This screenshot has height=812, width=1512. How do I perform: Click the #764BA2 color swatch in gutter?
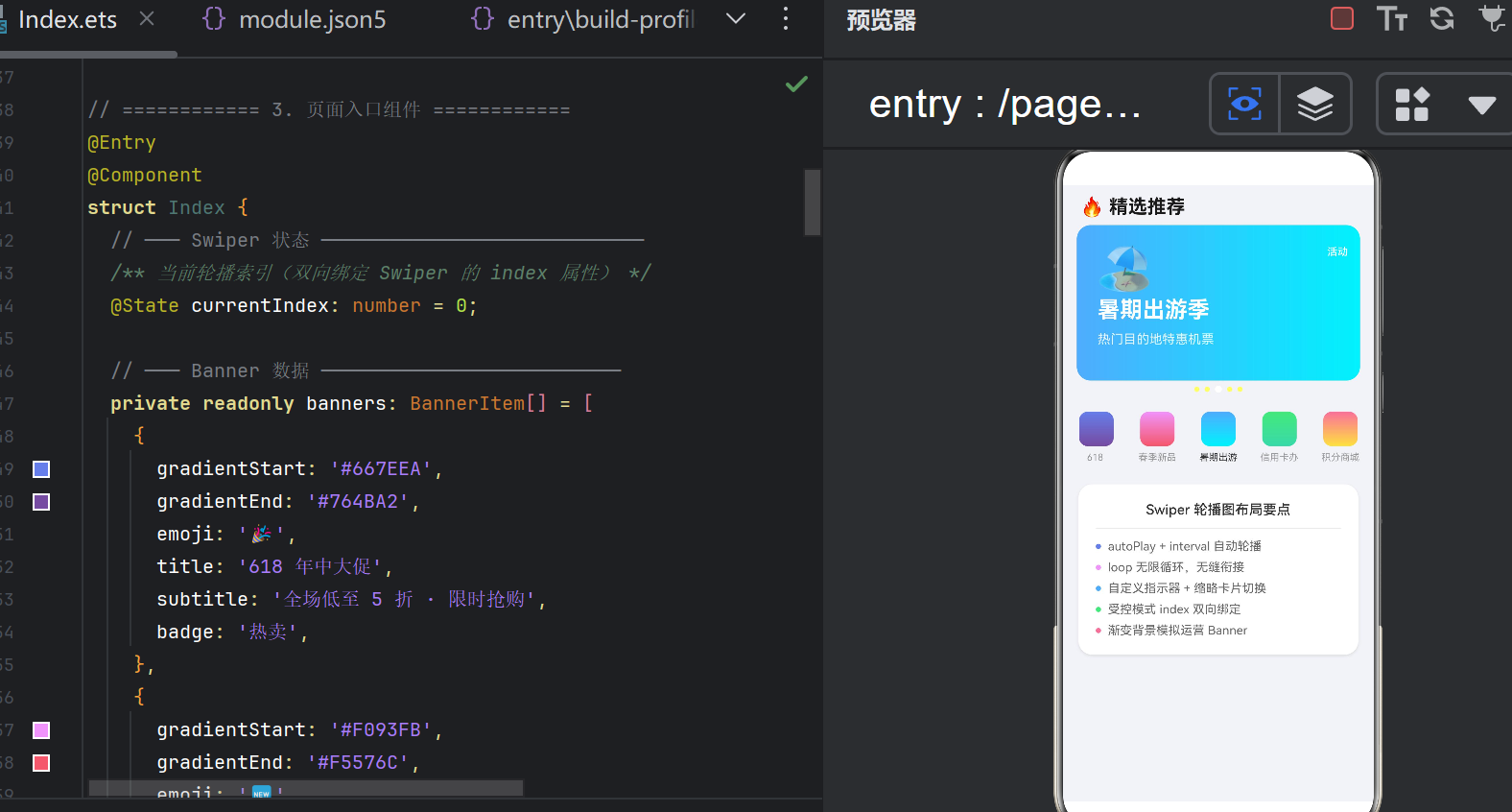click(41, 502)
